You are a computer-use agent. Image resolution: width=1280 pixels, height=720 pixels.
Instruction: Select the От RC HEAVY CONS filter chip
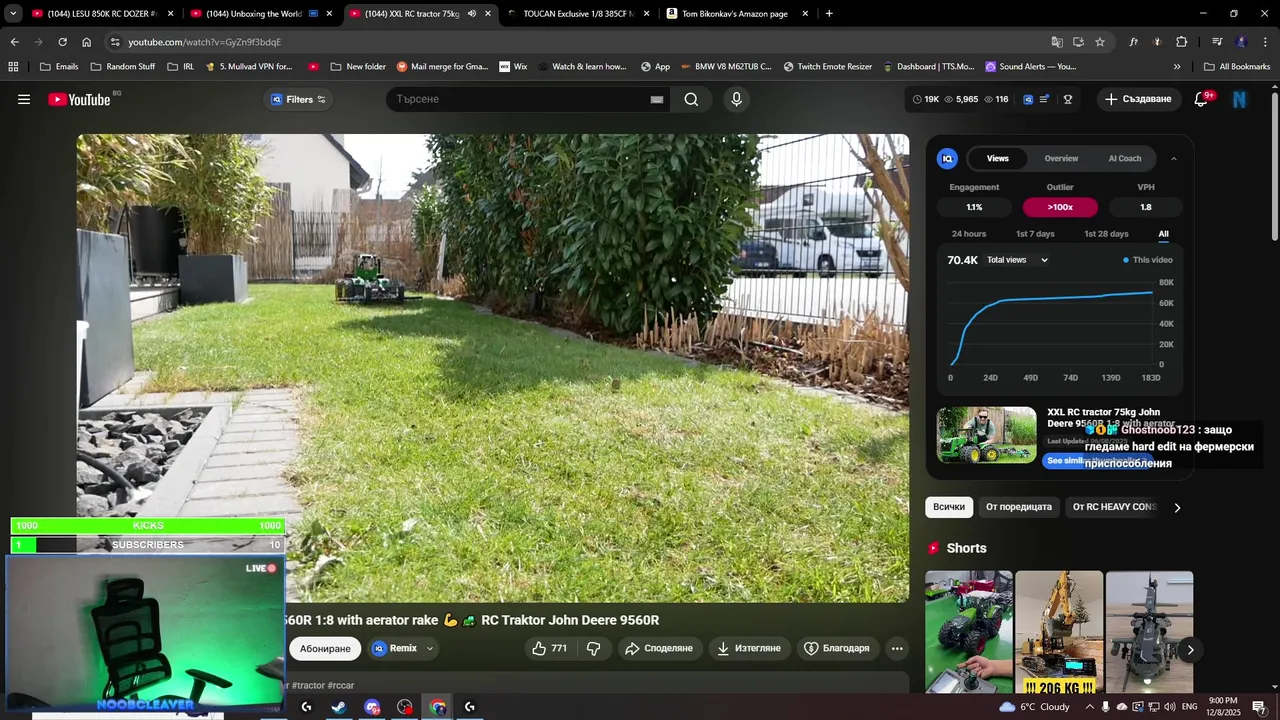[x=1114, y=507]
